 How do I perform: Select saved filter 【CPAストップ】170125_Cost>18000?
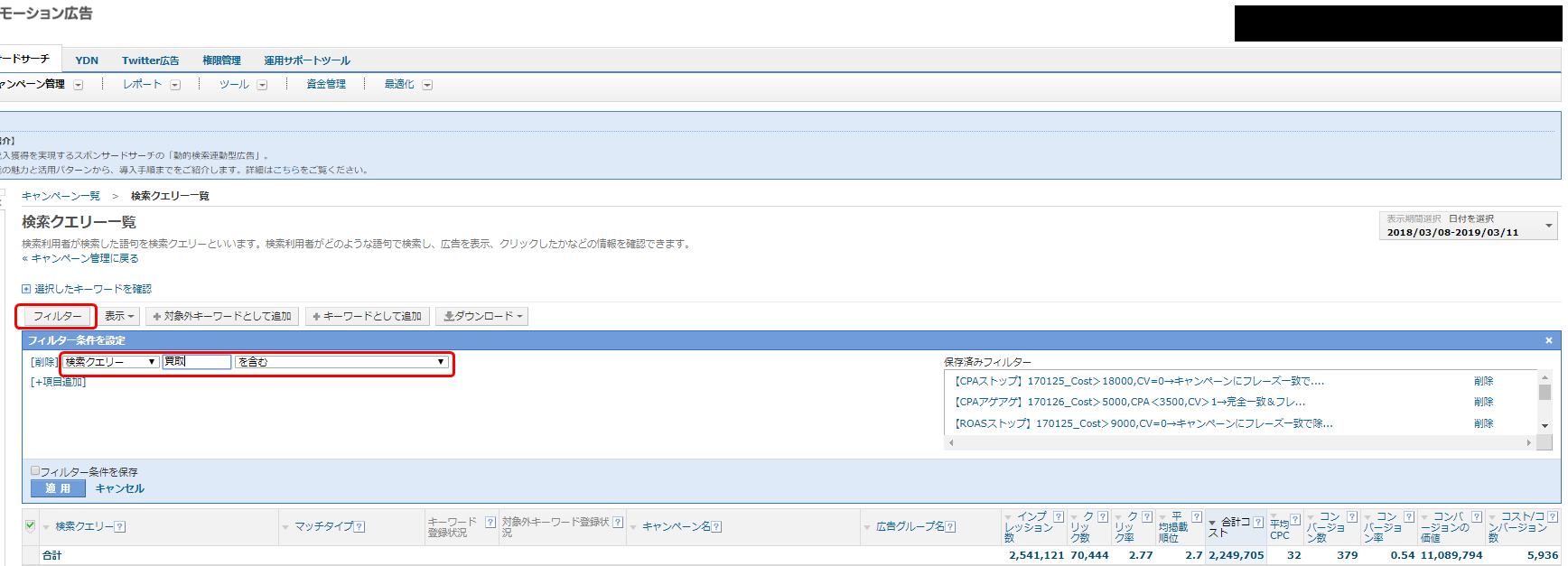coord(1138,381)
